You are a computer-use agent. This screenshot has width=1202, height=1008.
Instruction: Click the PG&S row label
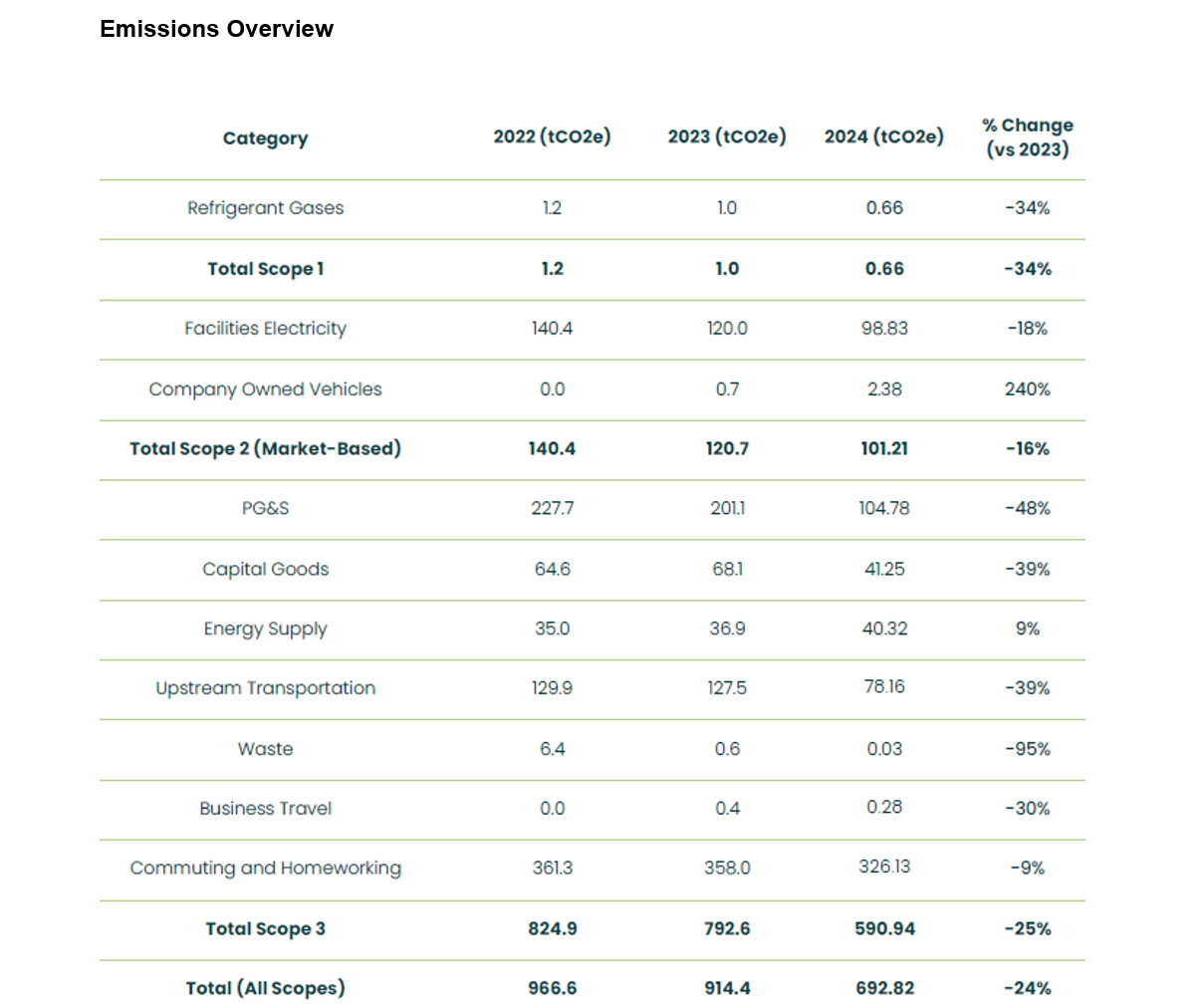(265, 509)
